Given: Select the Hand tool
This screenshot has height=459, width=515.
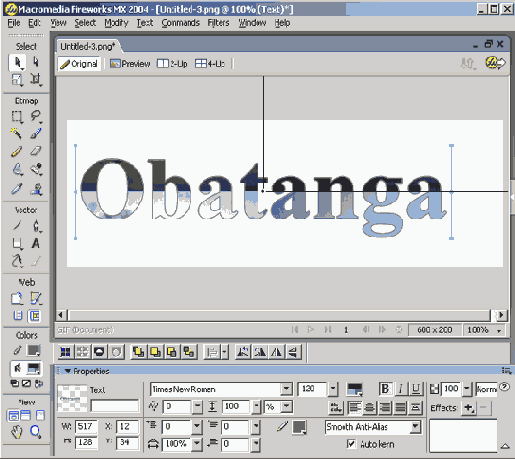Looking at the screenshot, I should click(x=16, y=432).
